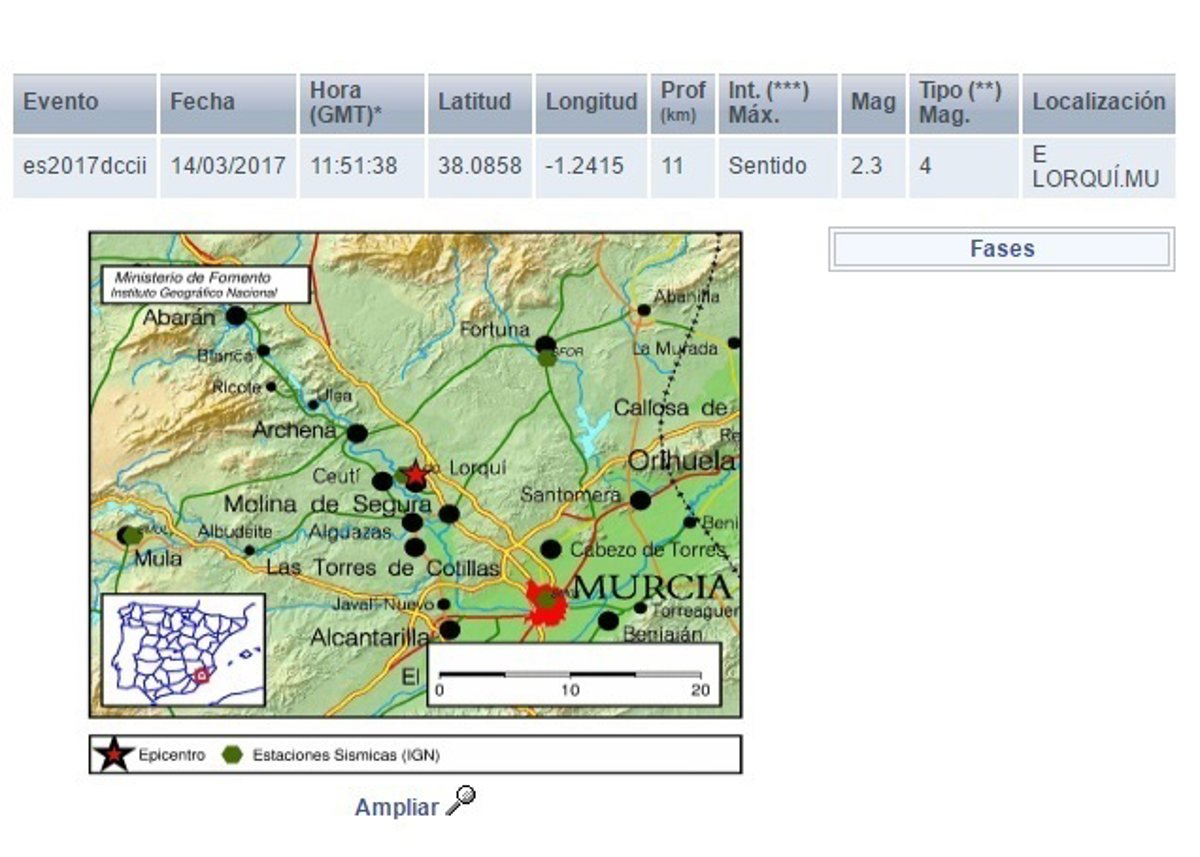Click the Spain inset map thumbnail
The width and height of the screenshot is (1200, 857).
183,650
